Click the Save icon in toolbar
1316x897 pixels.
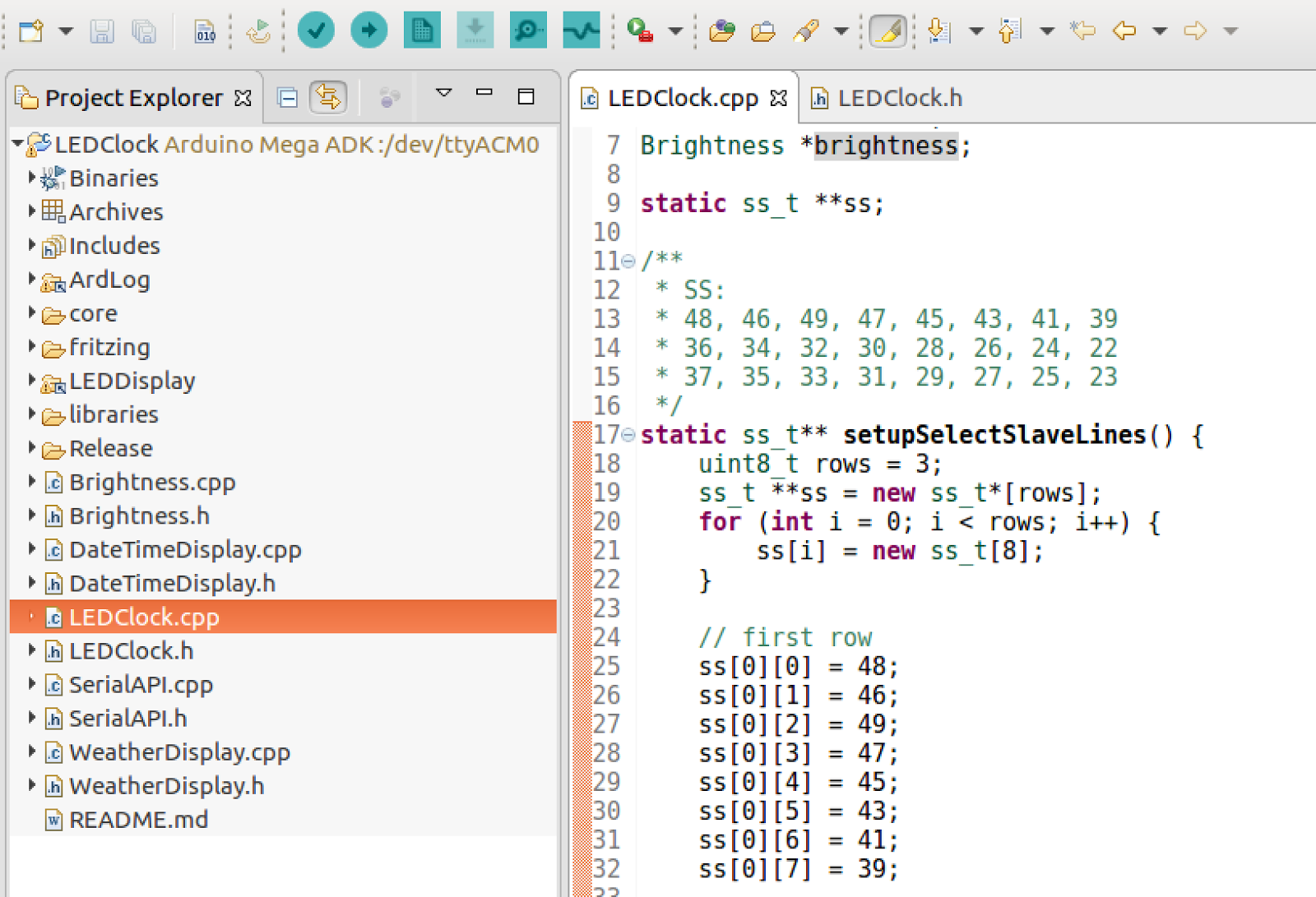click(102, 32)
